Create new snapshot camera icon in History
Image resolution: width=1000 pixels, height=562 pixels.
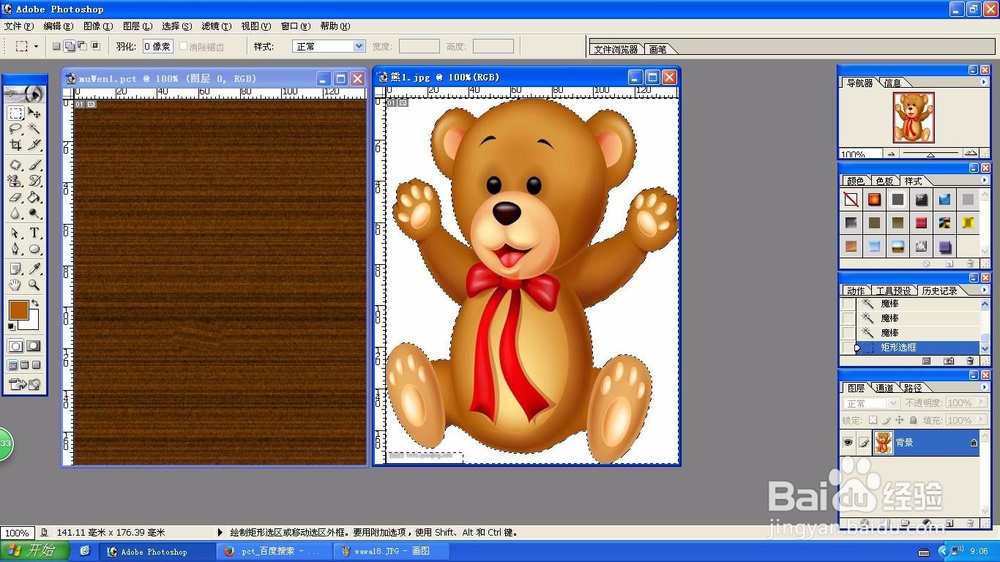[x=949, y=361]
